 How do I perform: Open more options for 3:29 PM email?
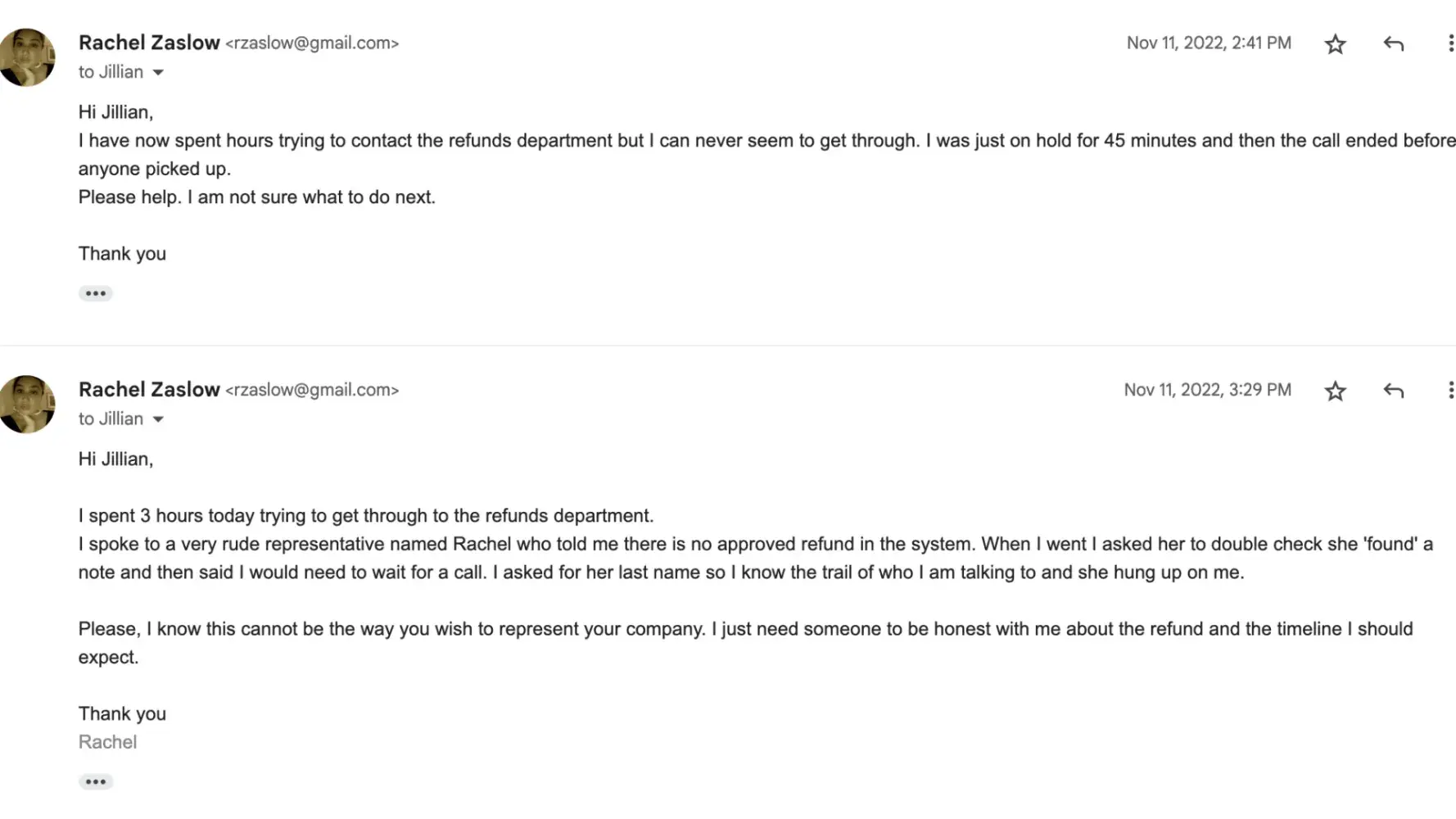click(1449, 391)
